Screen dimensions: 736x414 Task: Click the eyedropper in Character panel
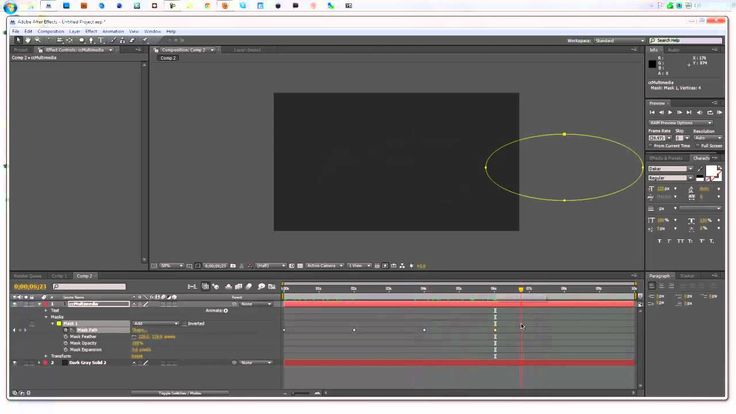pyautogui.click(x=700, y=169)
